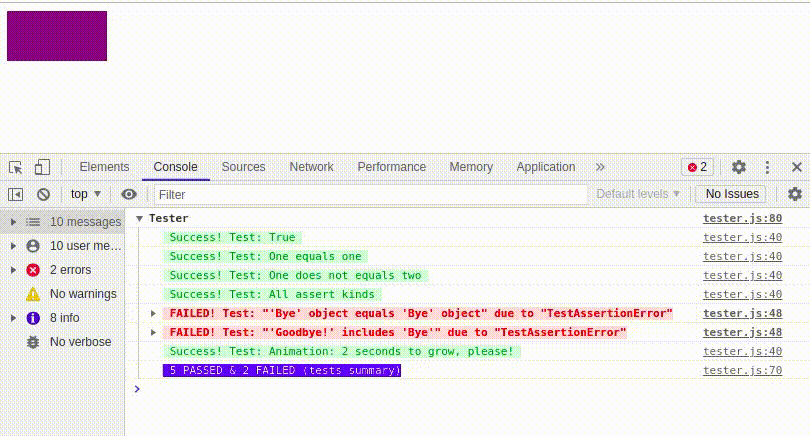This screenshot has height=436, width=810.
Task: Open tester.js:40 link for One equals one
Action: (x=742, y=256)
